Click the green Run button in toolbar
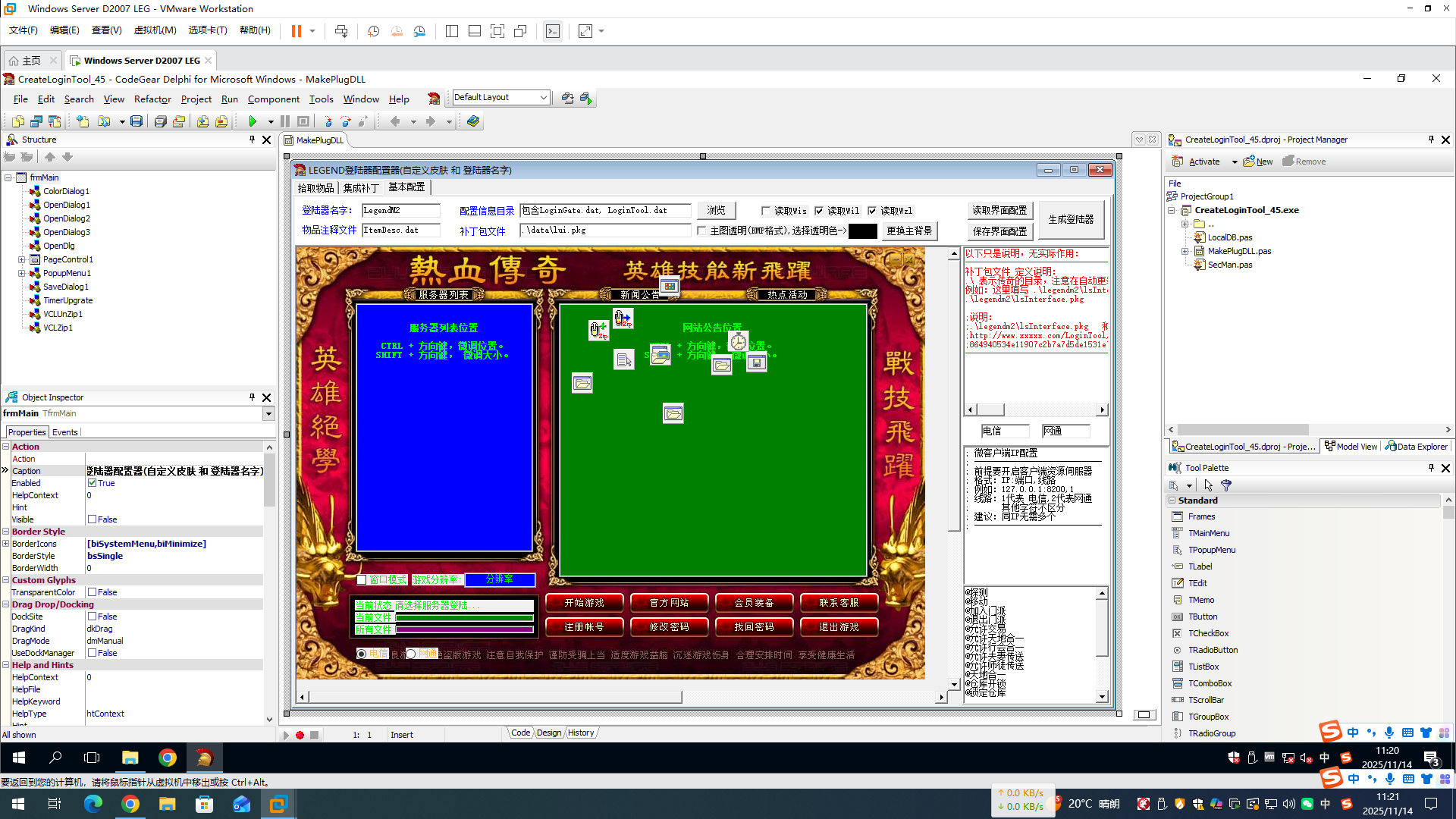The width and height of the screenshot is (1456, 819). pos(253,121)
